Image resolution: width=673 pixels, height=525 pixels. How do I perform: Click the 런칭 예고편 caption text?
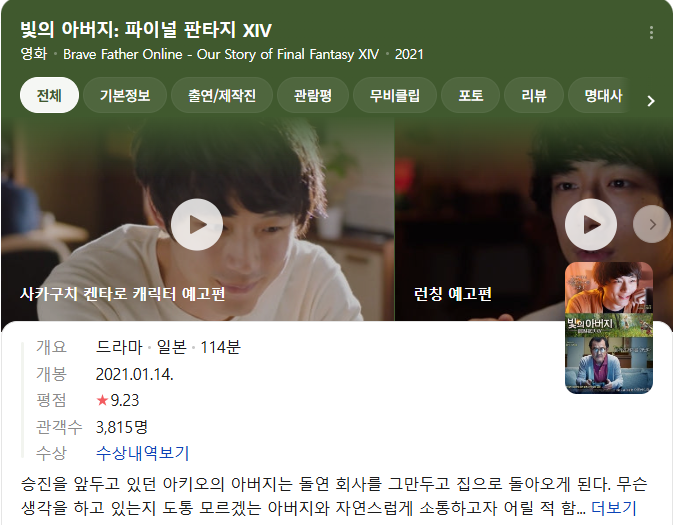pos(452,294)
